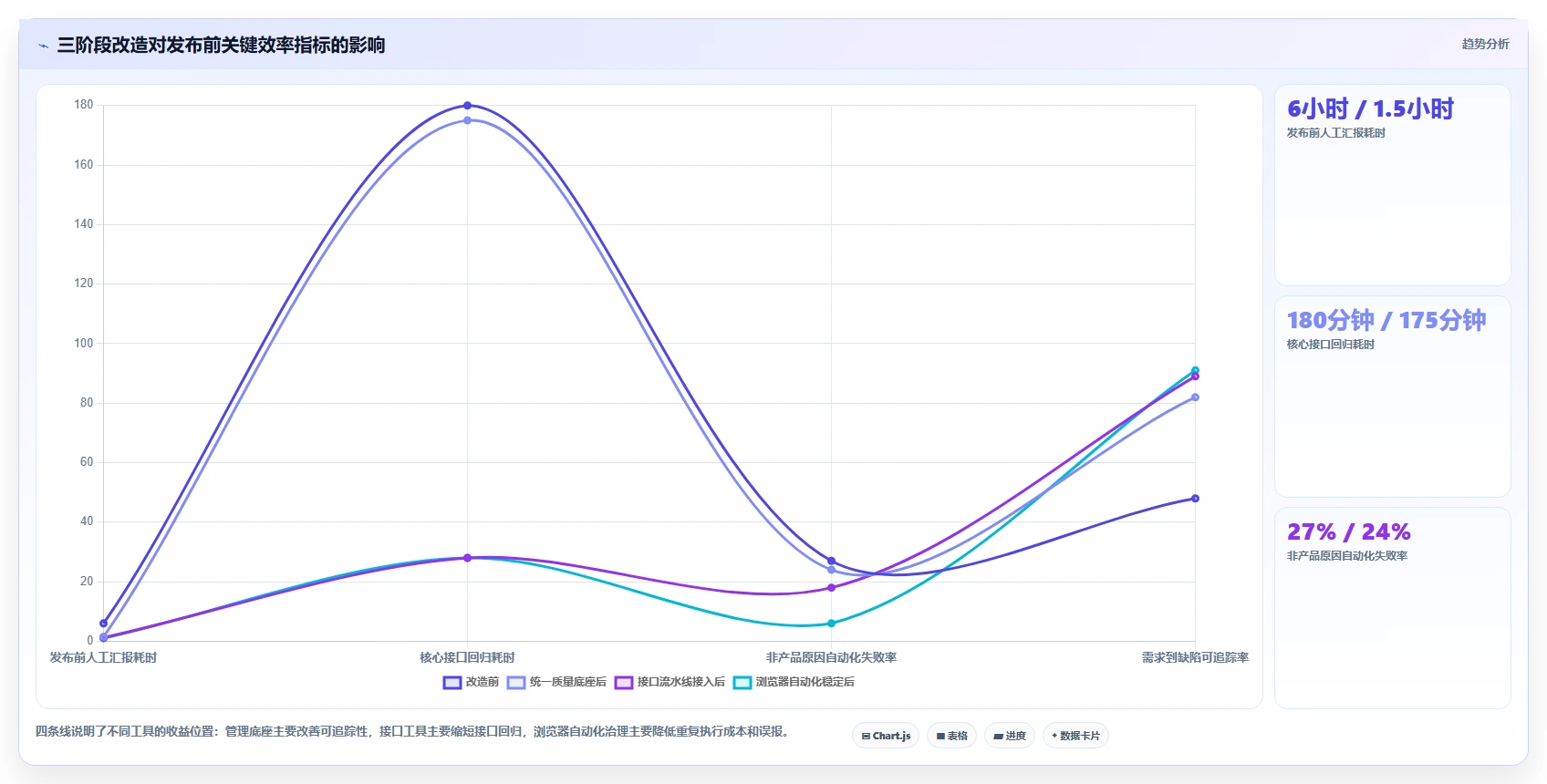Click the 非产品原因自动化失败率 label in the third card

click(1346, 556)
